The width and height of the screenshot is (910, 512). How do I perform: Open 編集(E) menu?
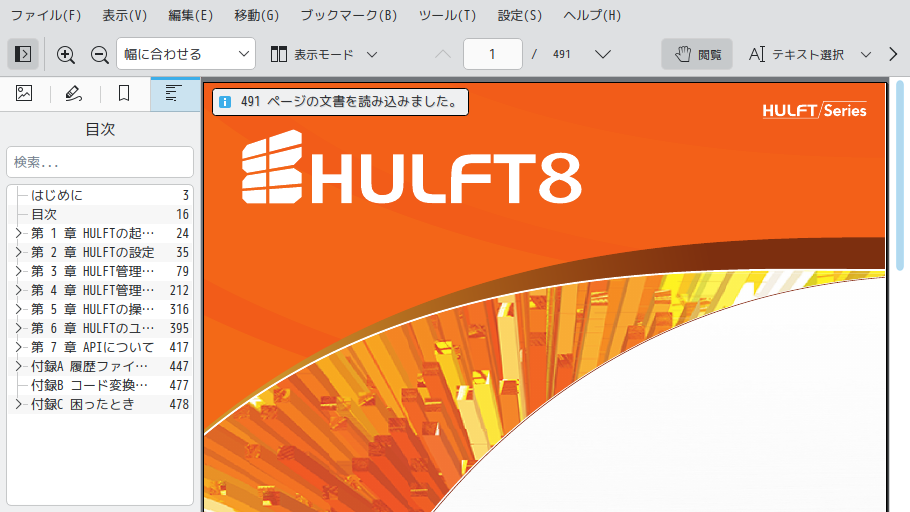click(190, 15)
